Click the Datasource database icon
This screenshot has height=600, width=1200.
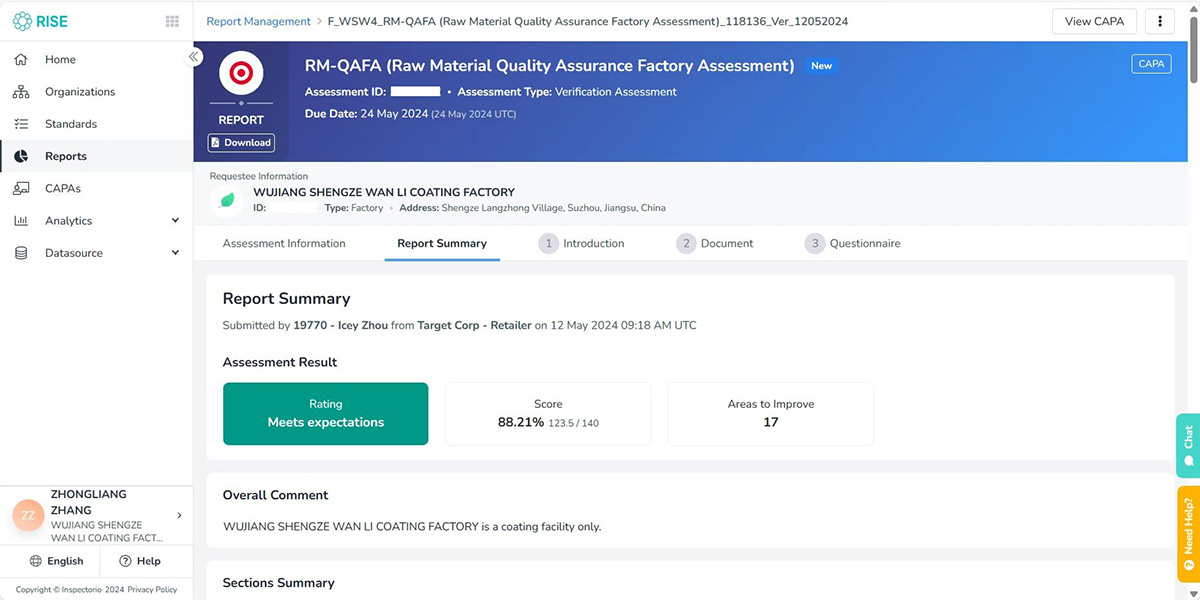pos(21,253)
